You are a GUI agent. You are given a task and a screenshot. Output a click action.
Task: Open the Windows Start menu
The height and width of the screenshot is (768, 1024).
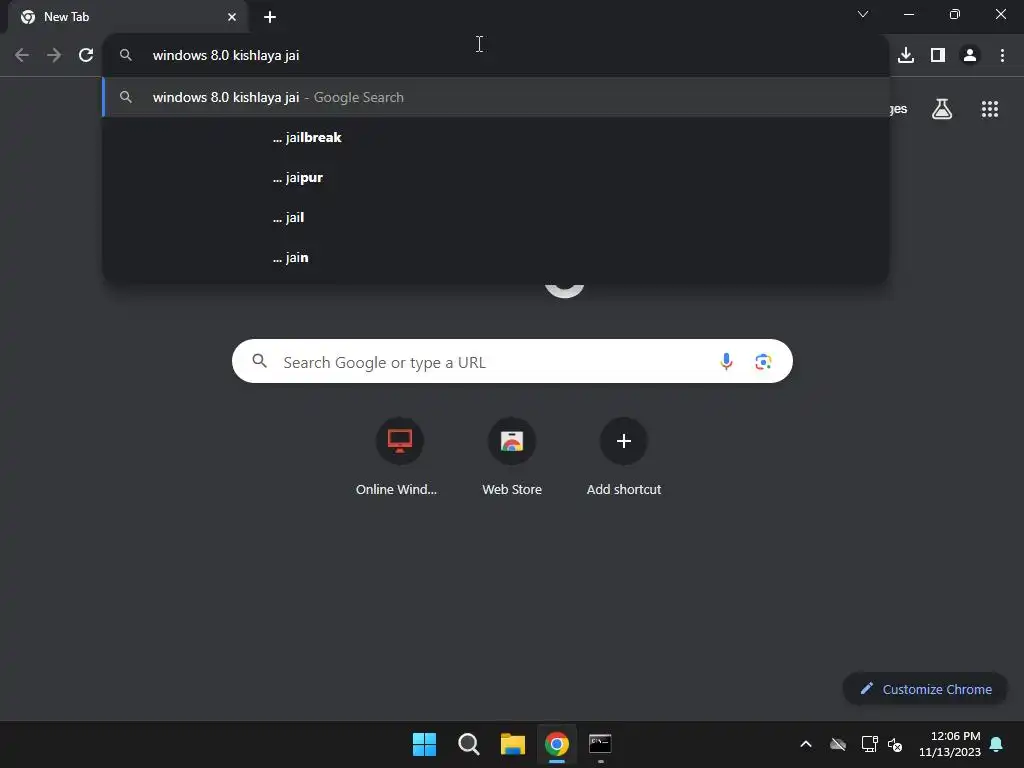(424, 744)
